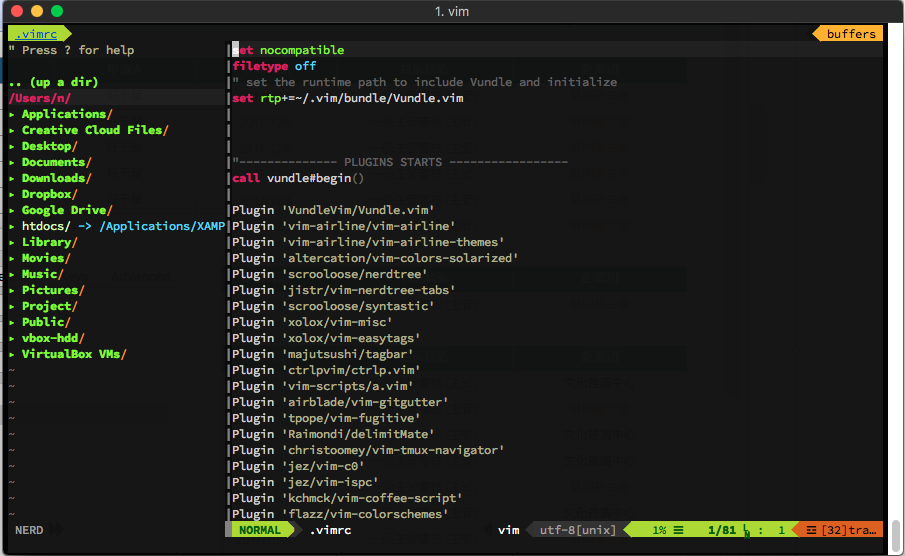905x556 pixels.
Task: Click Plugin 'Raimondi/delimitMate' line
Action: click(333, 434)
